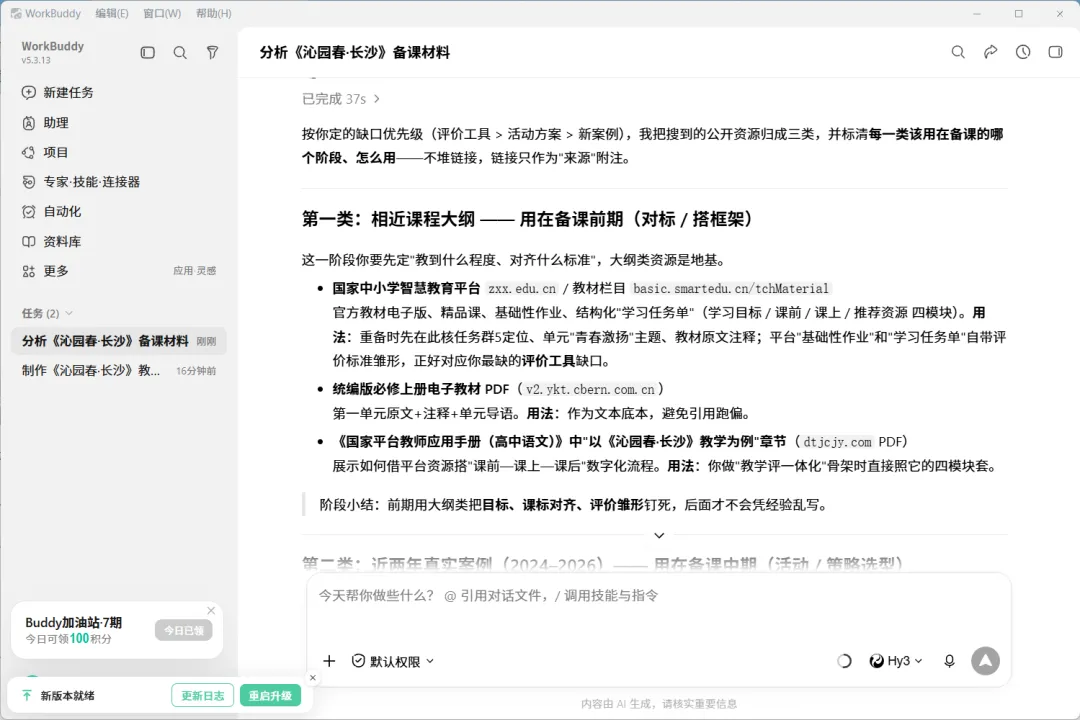Search within the conversation using top-right magnifier
This screenshot has height=720, width=1080.
click(x=958, y=52)
